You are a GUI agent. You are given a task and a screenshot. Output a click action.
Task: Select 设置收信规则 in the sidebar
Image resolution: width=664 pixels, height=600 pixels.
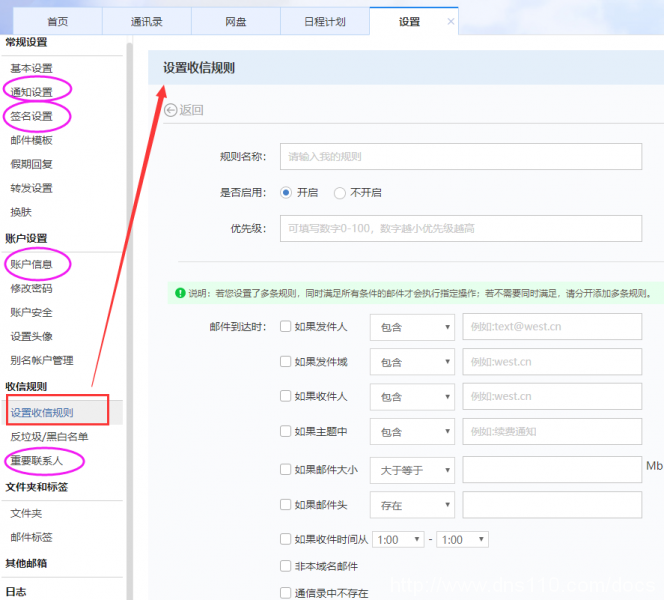[42, 412]
